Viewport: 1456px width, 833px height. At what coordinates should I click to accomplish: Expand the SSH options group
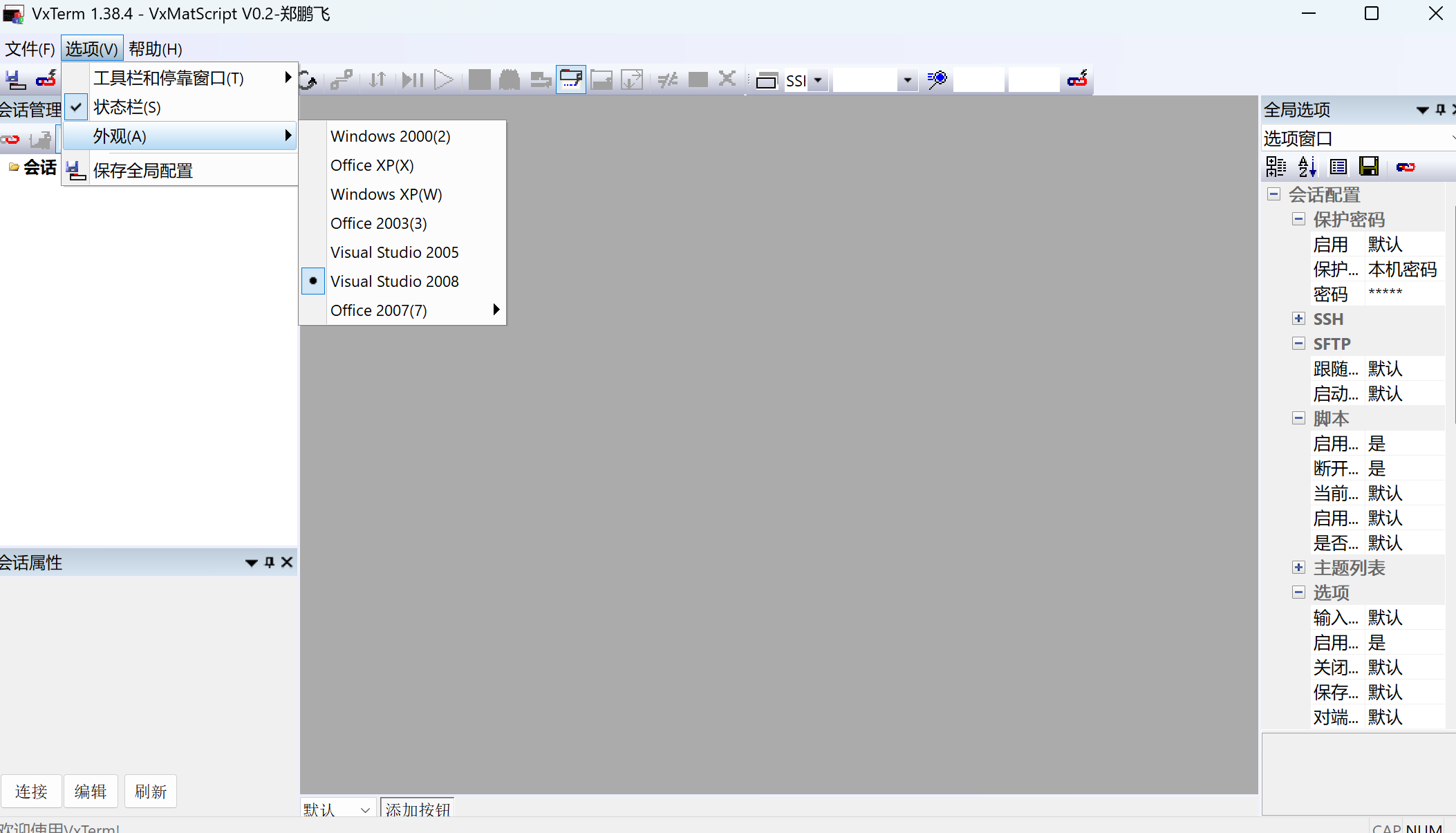[1298, 319]
